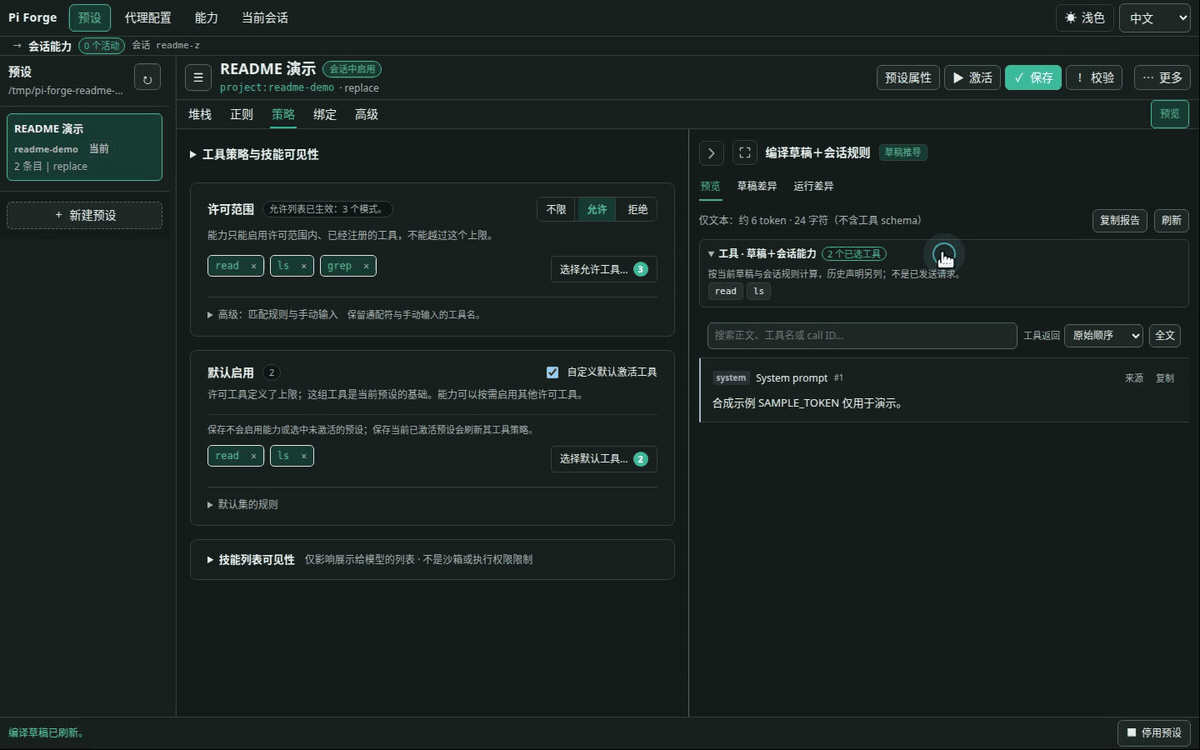Screen dimensions: 1200x750
Task: Click the Pi Forge app title
Action: 33,18
